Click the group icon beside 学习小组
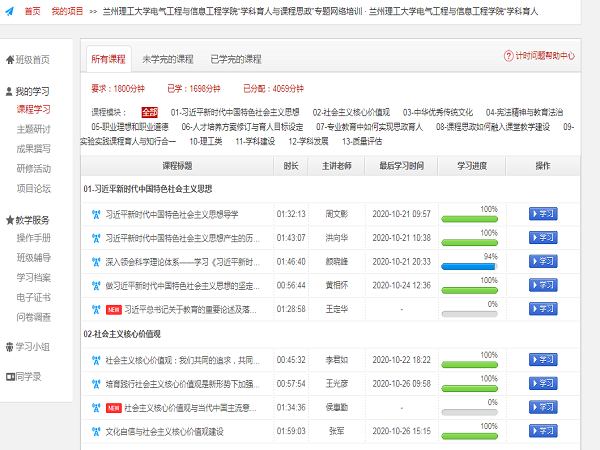This screenshot has height=450, width=600. click(x=9, y=347)
